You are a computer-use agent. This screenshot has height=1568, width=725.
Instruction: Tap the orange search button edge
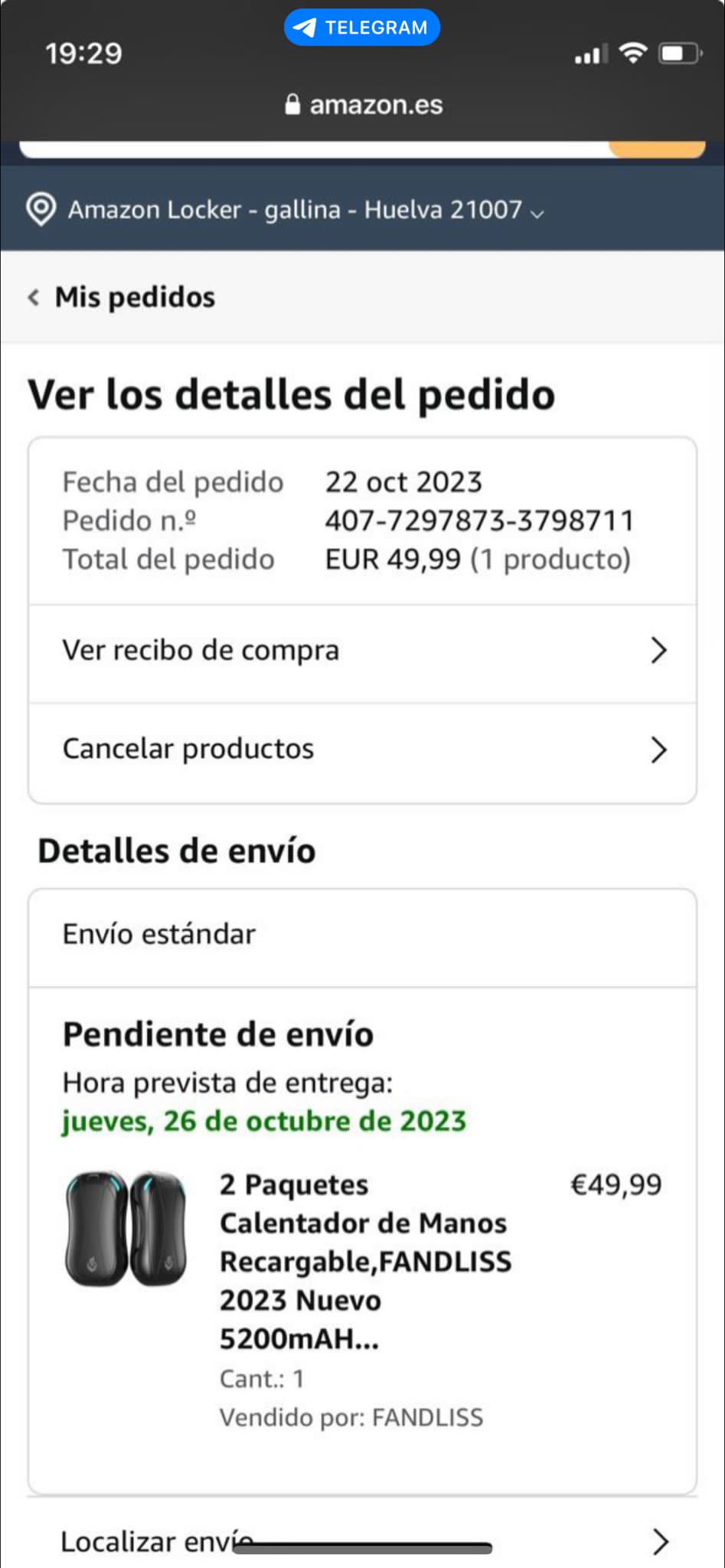tap(657, 149)
